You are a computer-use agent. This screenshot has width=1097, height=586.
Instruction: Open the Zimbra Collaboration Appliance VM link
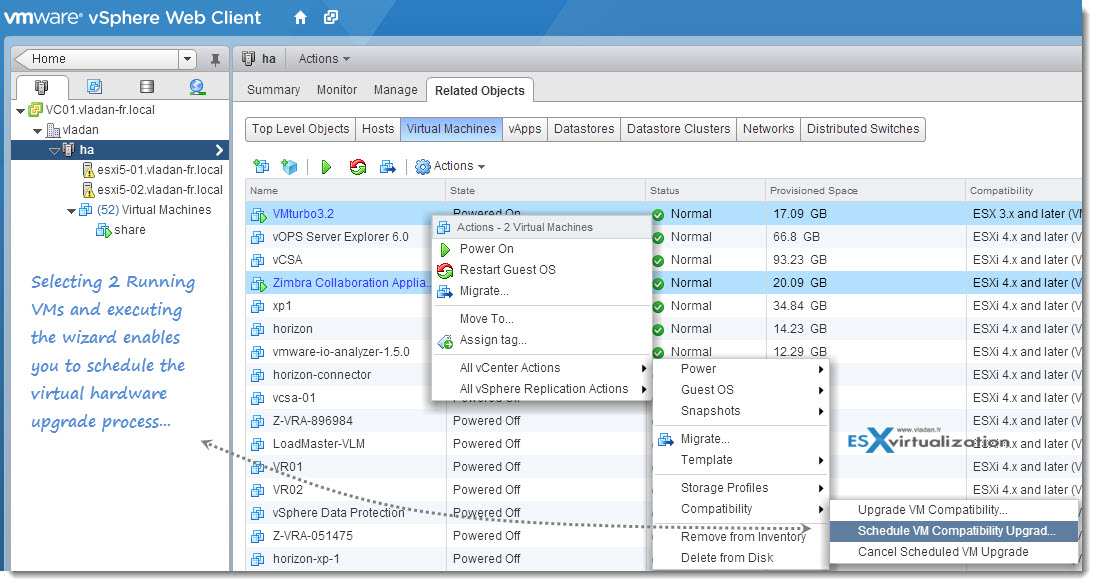(351, 283)
